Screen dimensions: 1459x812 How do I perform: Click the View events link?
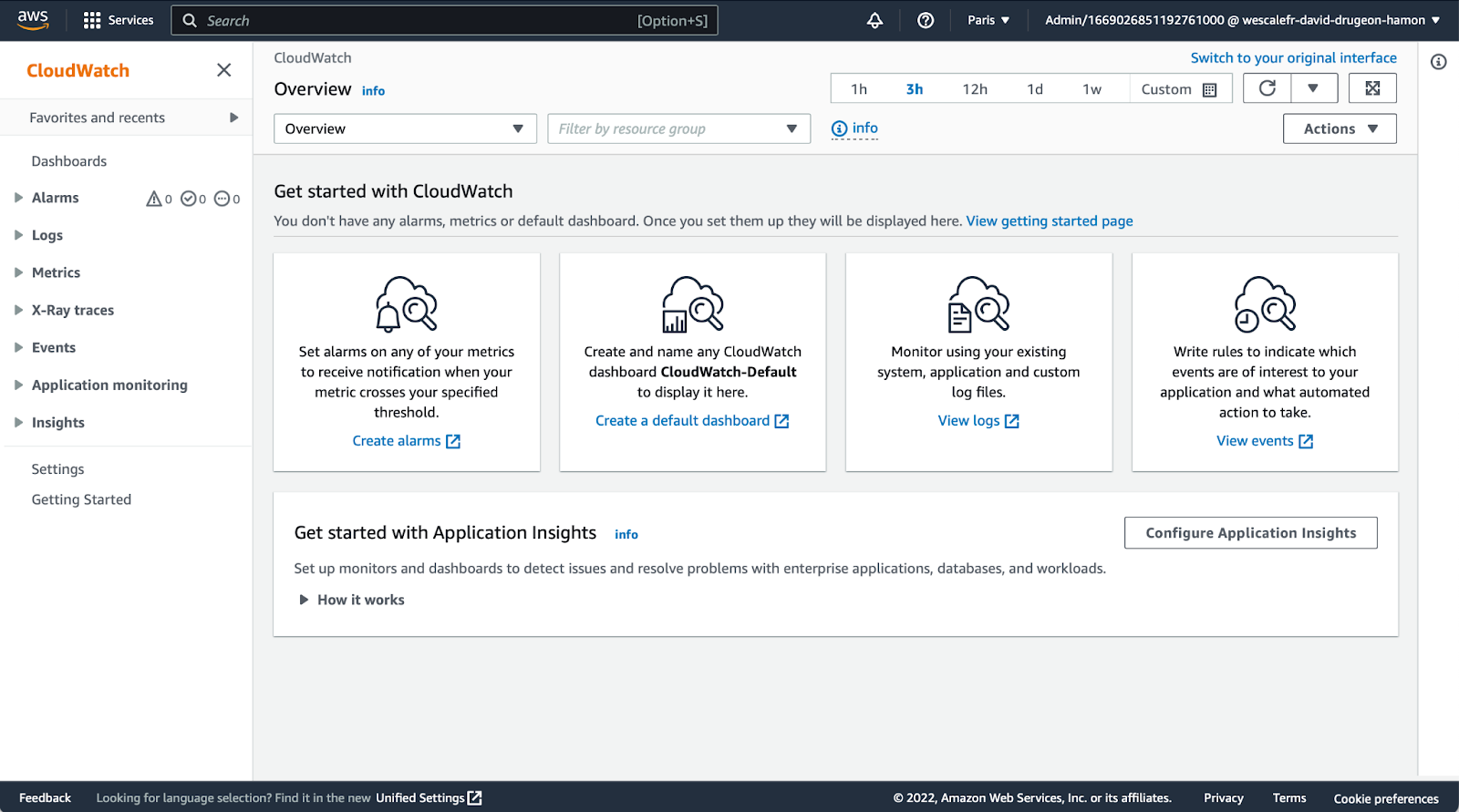click(x=1265, y=441)
